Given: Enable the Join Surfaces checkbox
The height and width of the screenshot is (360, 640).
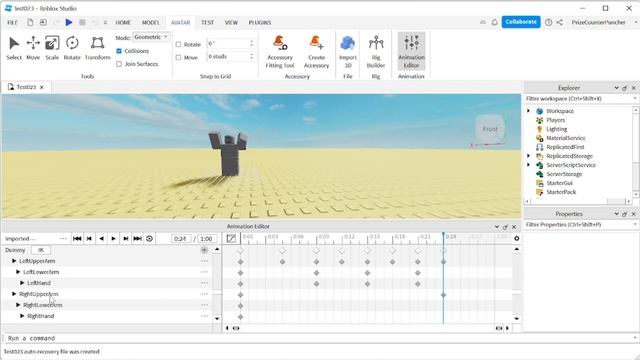Looking at the screenshot, I should [119, 64].
